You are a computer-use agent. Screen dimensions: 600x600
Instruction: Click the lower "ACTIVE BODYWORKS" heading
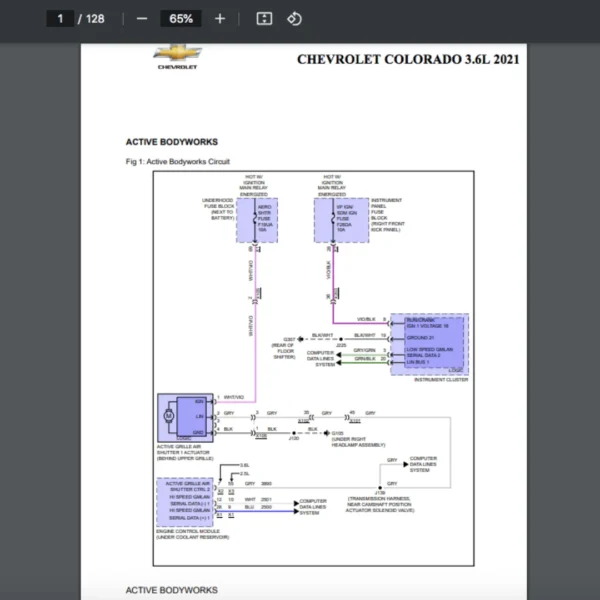[x=172, y=590]
